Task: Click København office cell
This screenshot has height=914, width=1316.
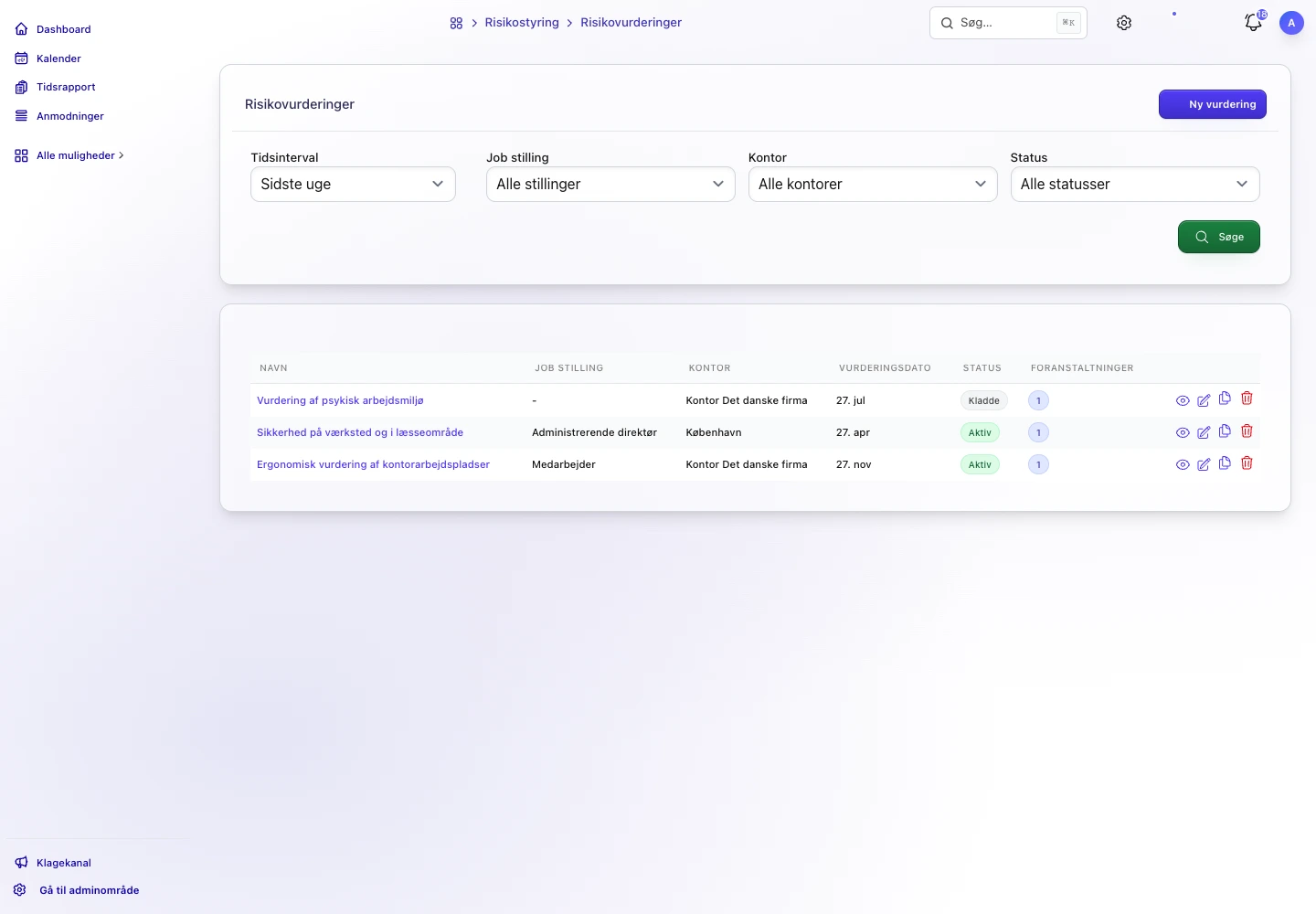Action: click(714, 432)
